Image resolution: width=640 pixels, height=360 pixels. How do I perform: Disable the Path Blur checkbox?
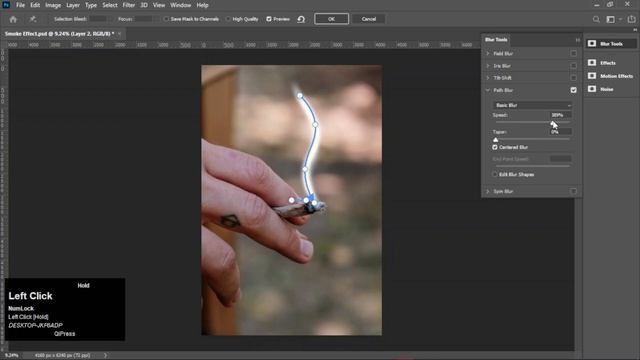point(573,90)
